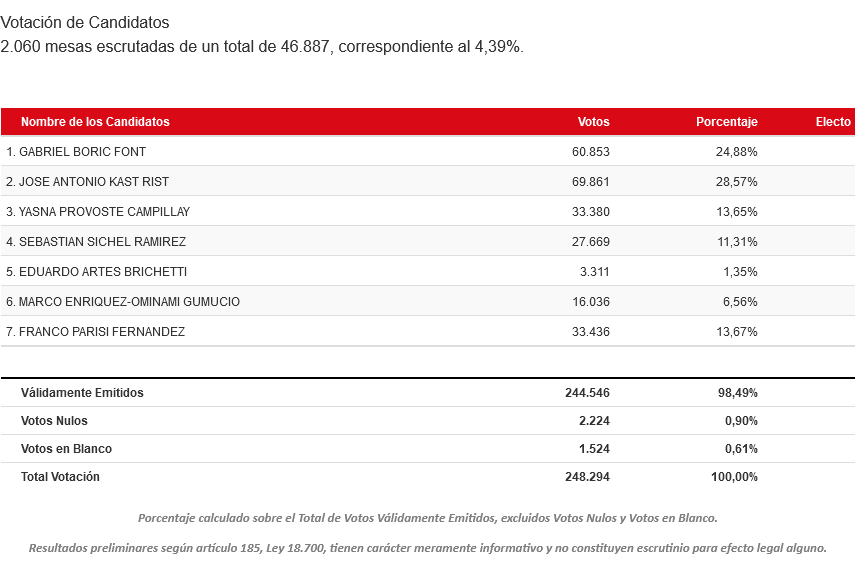
Task: Click the 'Resultados preliminares' legal footnote
Action: (x=427, y=548)
